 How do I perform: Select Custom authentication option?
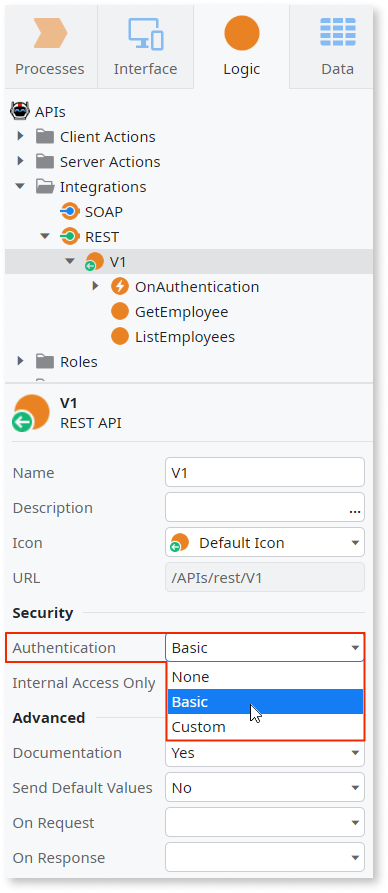pyautogui.click(x=265, y=727)
